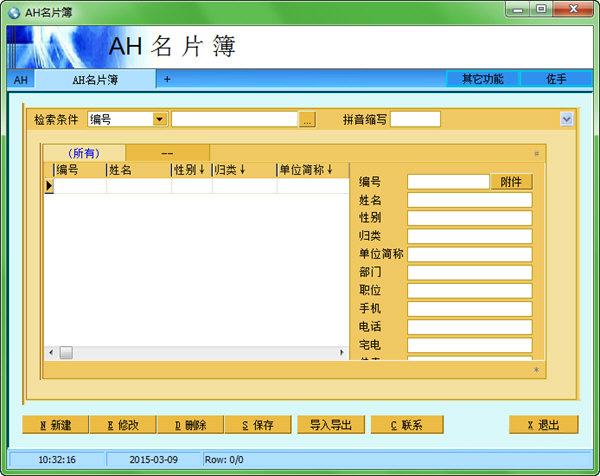Open the 佐手 menu
Viewport: 600px width, 476px height.
556,79
